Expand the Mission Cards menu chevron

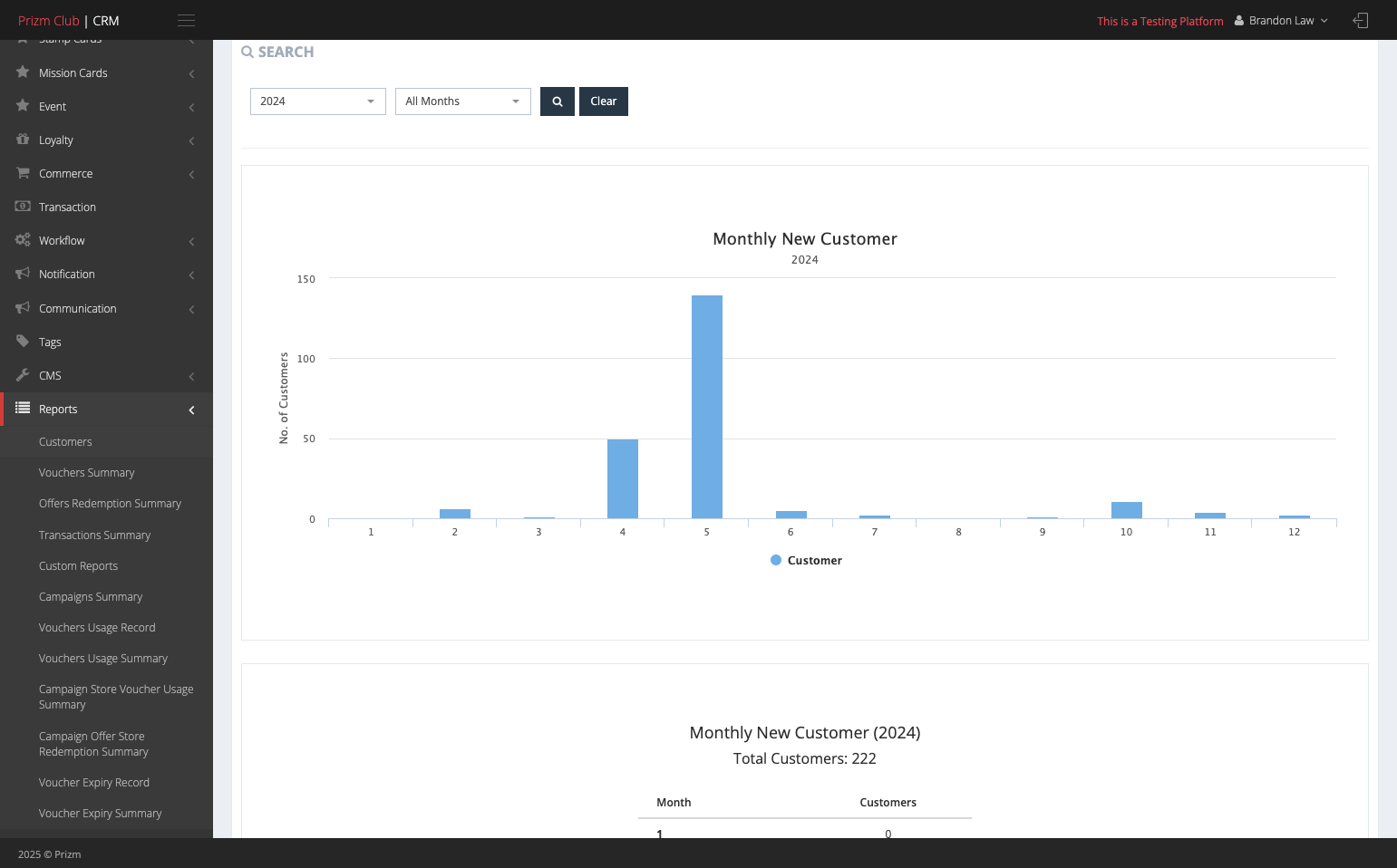[x=191, y=73]
